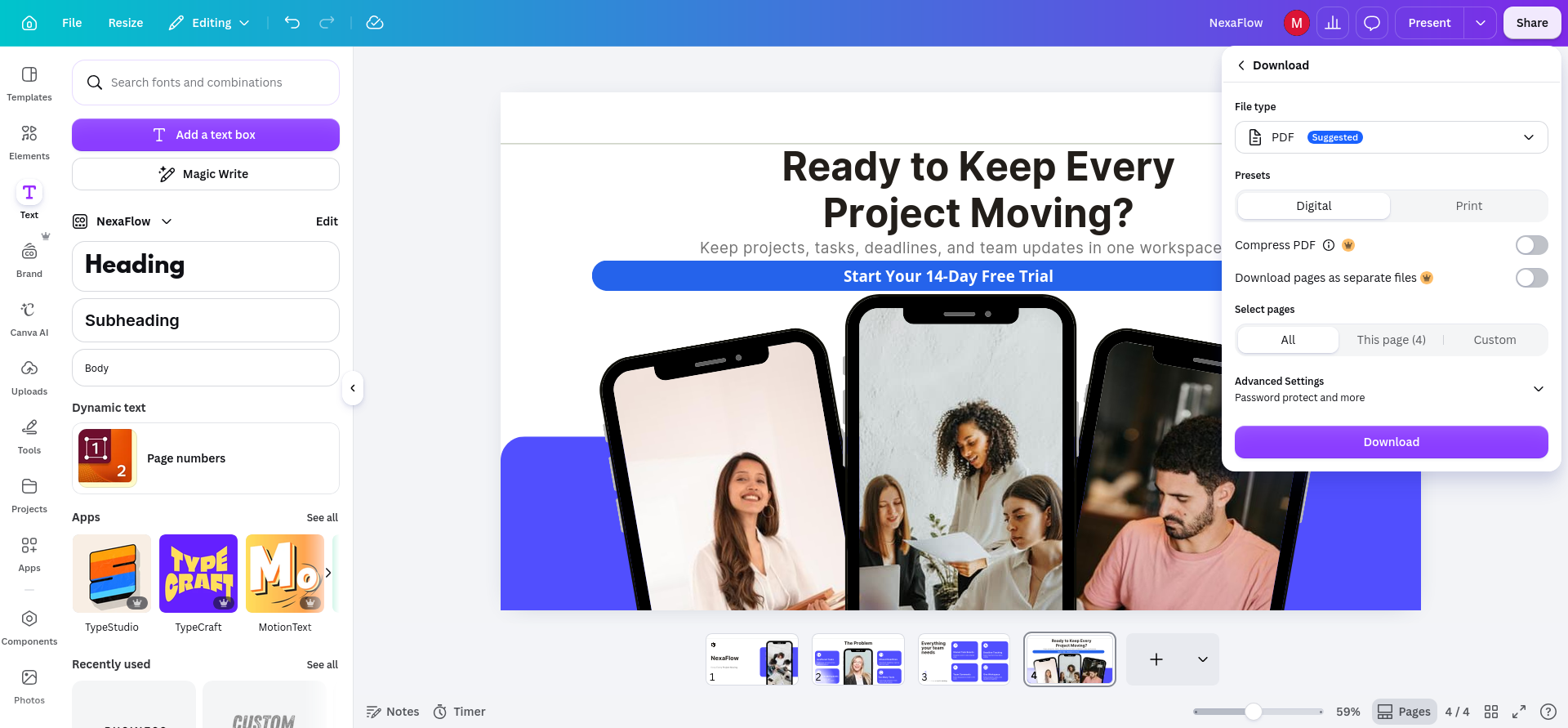Viewport: 1568px width, 728px height.
Task: Open Photos in side rail
Action: pos(29,686)
